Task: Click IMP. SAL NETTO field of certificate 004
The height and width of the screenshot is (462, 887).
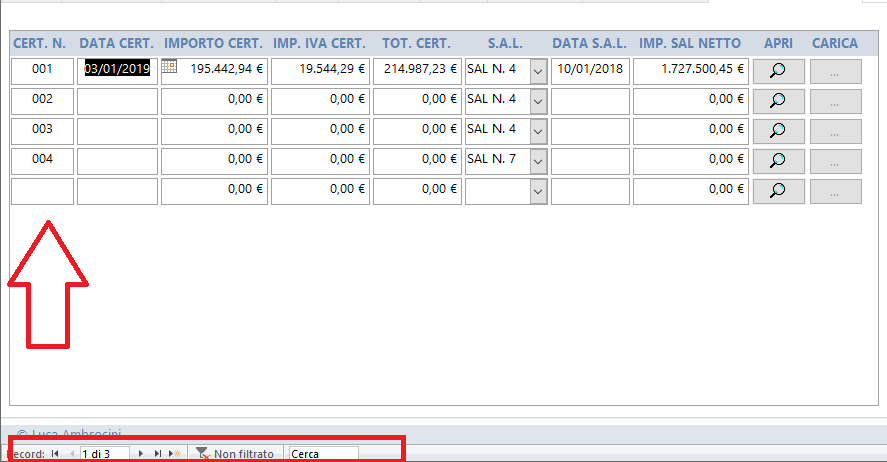Action: tap(691, 161)
